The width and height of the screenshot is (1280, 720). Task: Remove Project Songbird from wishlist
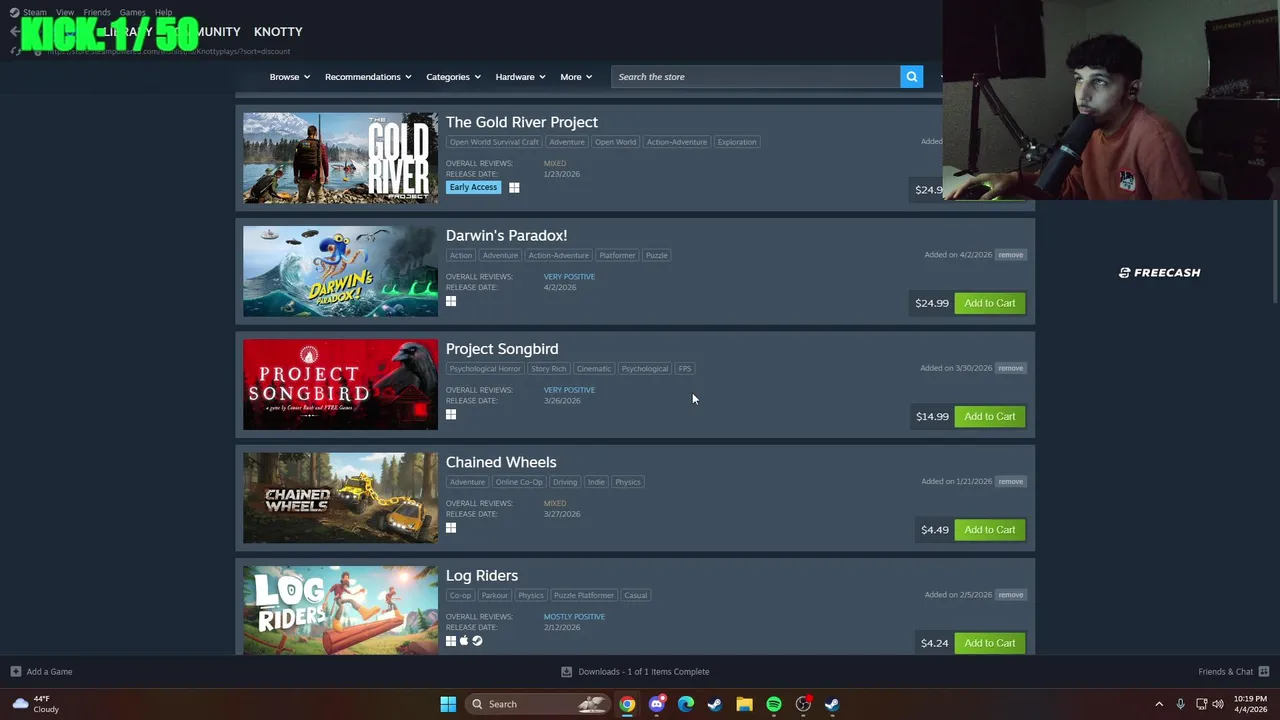coord(1010,368)
